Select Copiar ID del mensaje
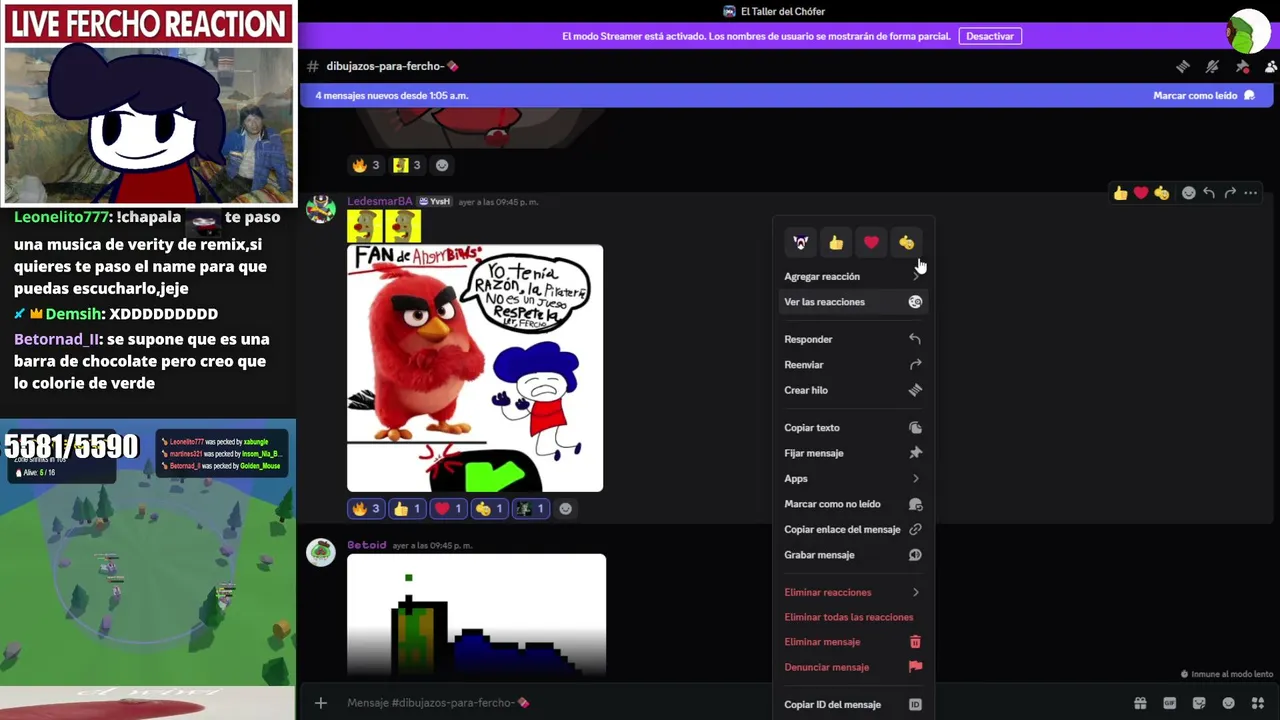1280x720 pixels. [852, 705]
